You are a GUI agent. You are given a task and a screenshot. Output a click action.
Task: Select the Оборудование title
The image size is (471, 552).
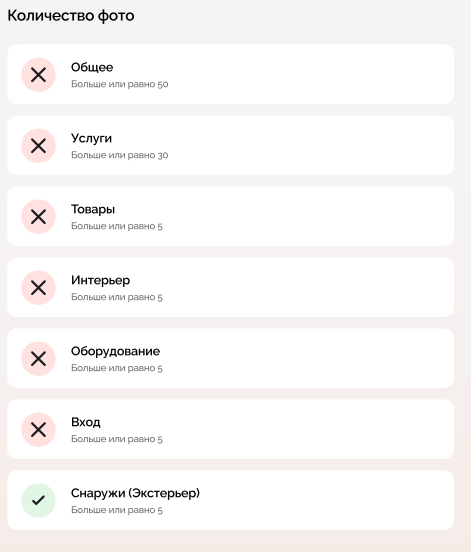coord(115,351)
